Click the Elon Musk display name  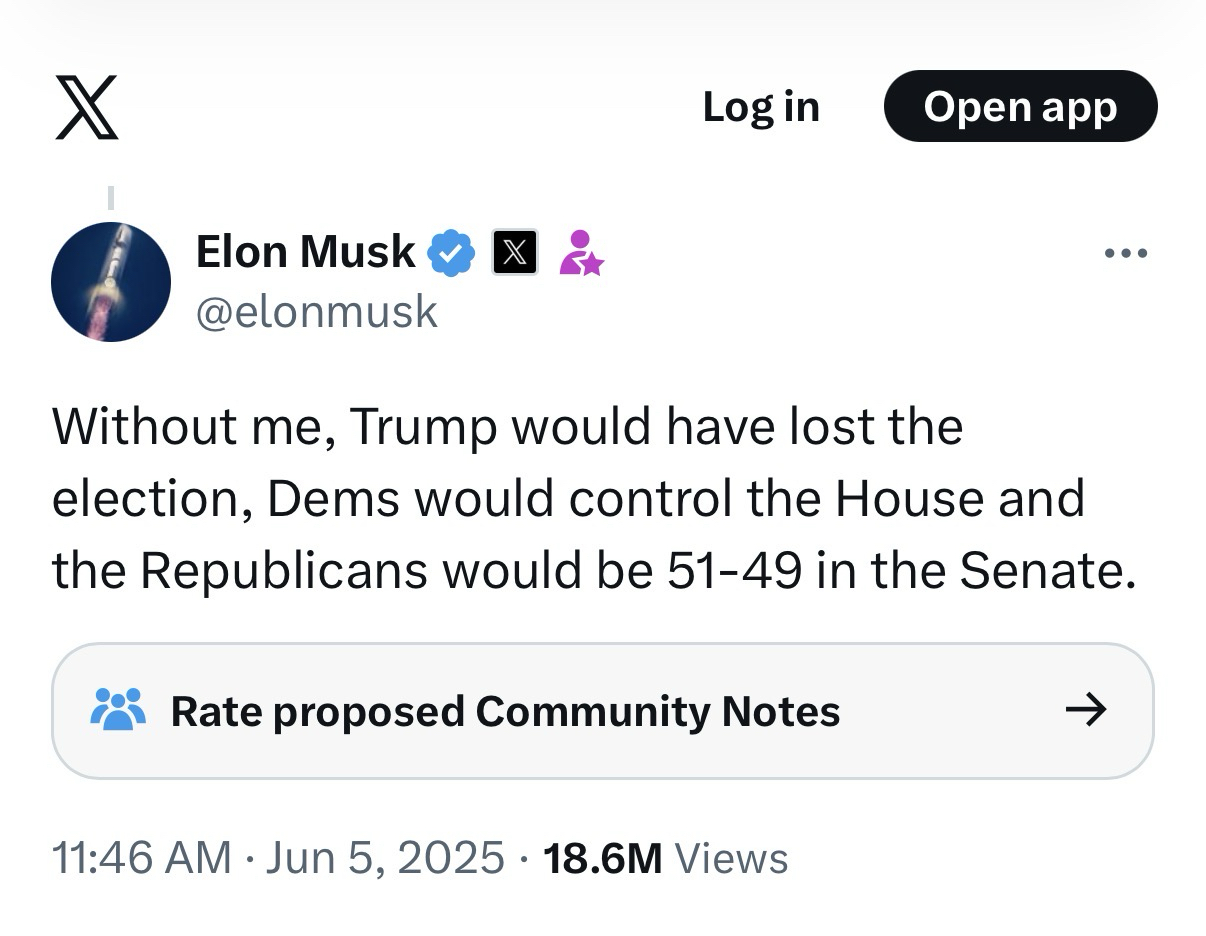tap(305, 251)
